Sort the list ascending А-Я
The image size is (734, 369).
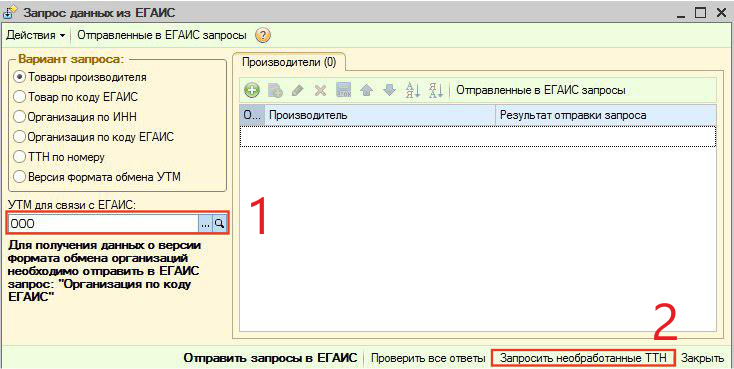[412, 90]
